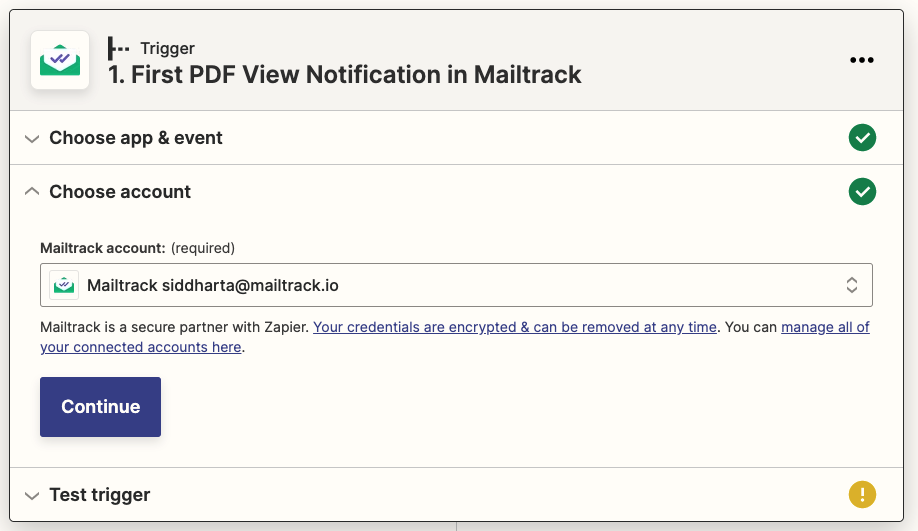Viewport: 918px width, 531px height.
Task: Follow the manage all connected accounts link
Action: (x=825, y=327)
